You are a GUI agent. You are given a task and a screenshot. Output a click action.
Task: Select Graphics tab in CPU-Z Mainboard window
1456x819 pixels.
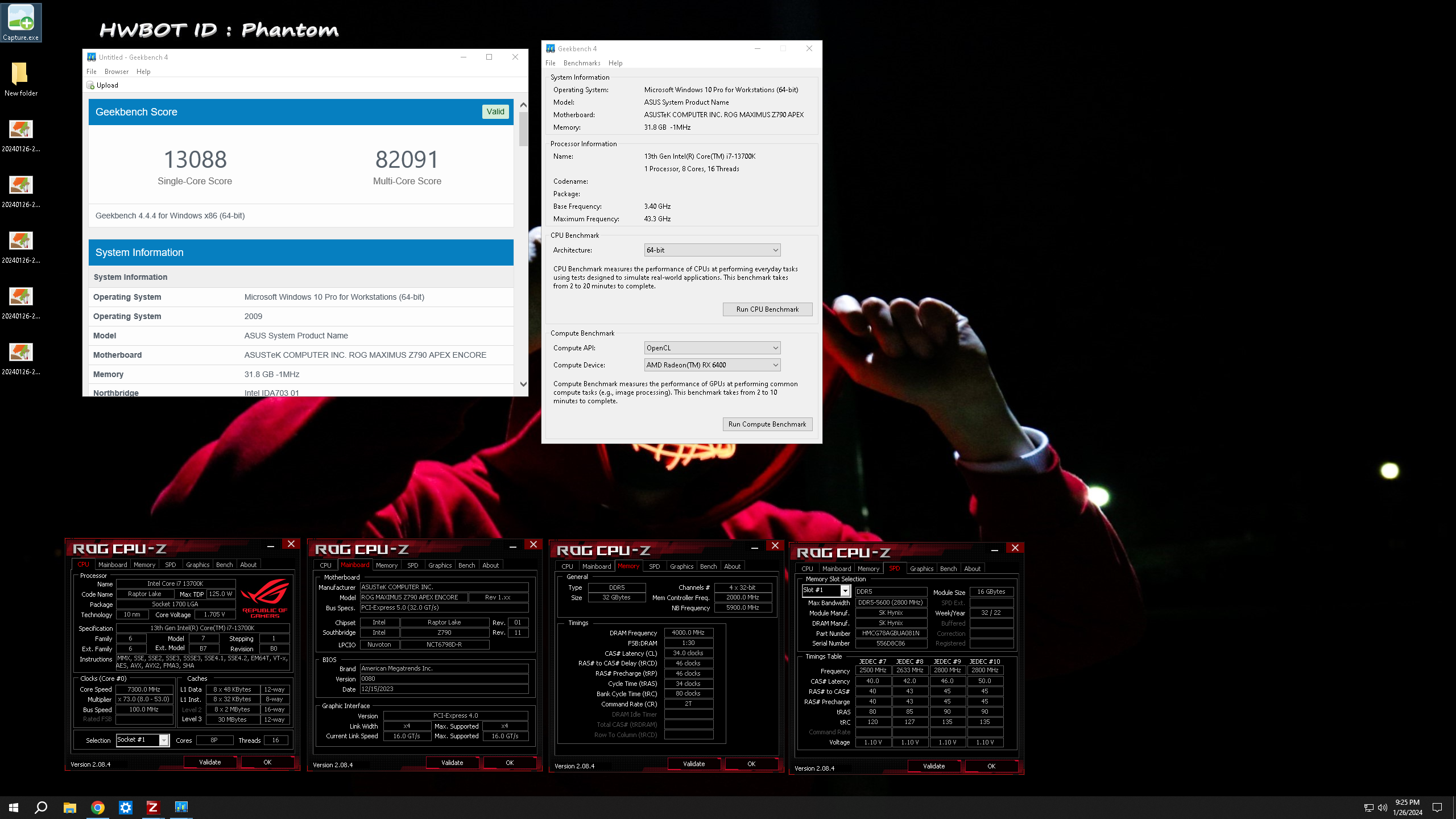click(440, 565)
